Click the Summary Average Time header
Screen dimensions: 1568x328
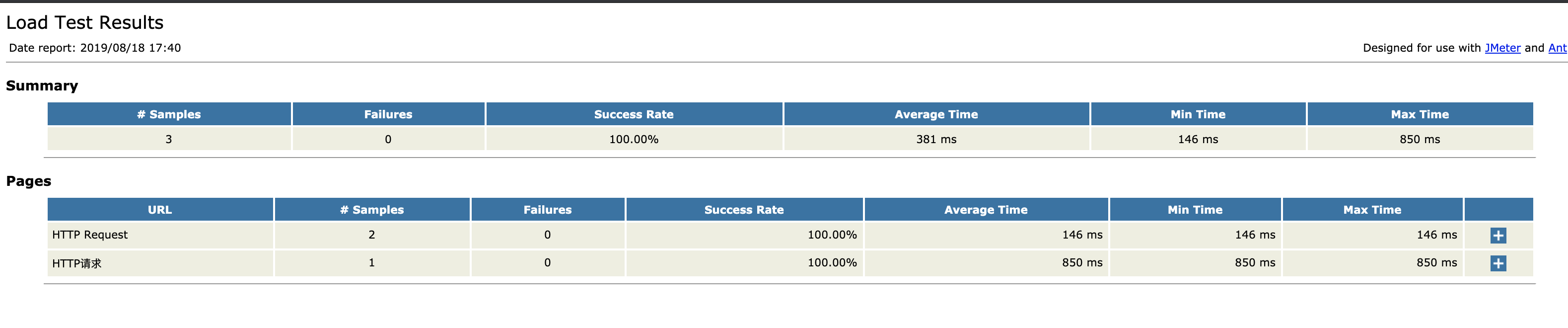pyautogui.click(x=935, y=115)
